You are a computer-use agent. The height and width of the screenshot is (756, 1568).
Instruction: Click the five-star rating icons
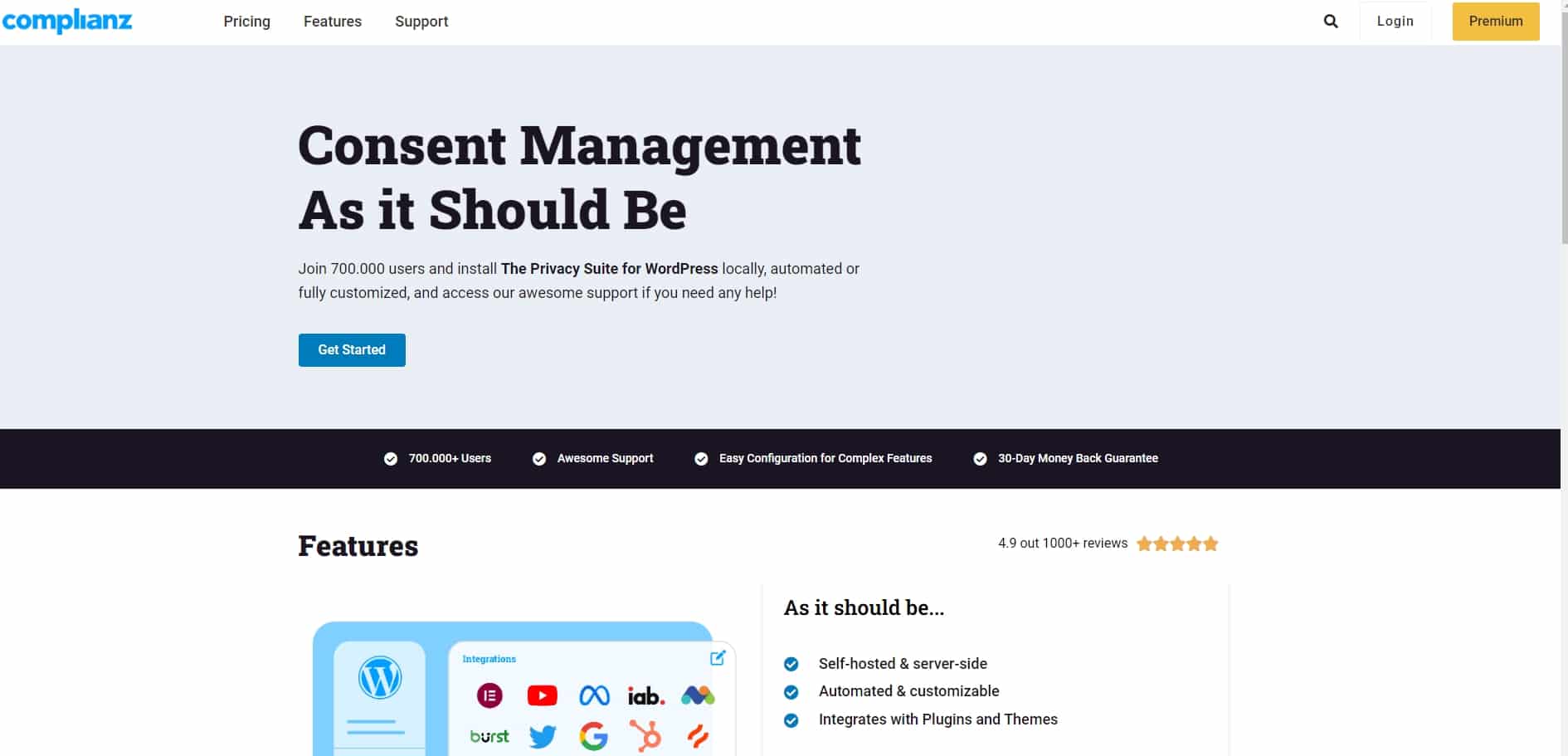[x=1177, y=544]
